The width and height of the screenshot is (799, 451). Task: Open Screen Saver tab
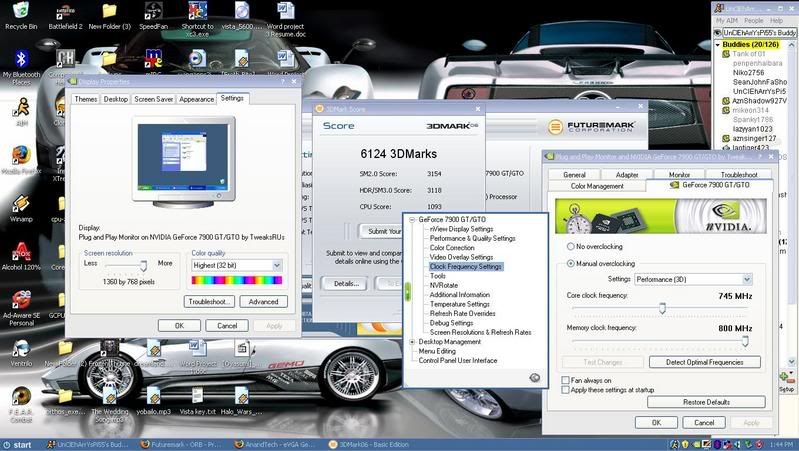[x=153, y=99]
